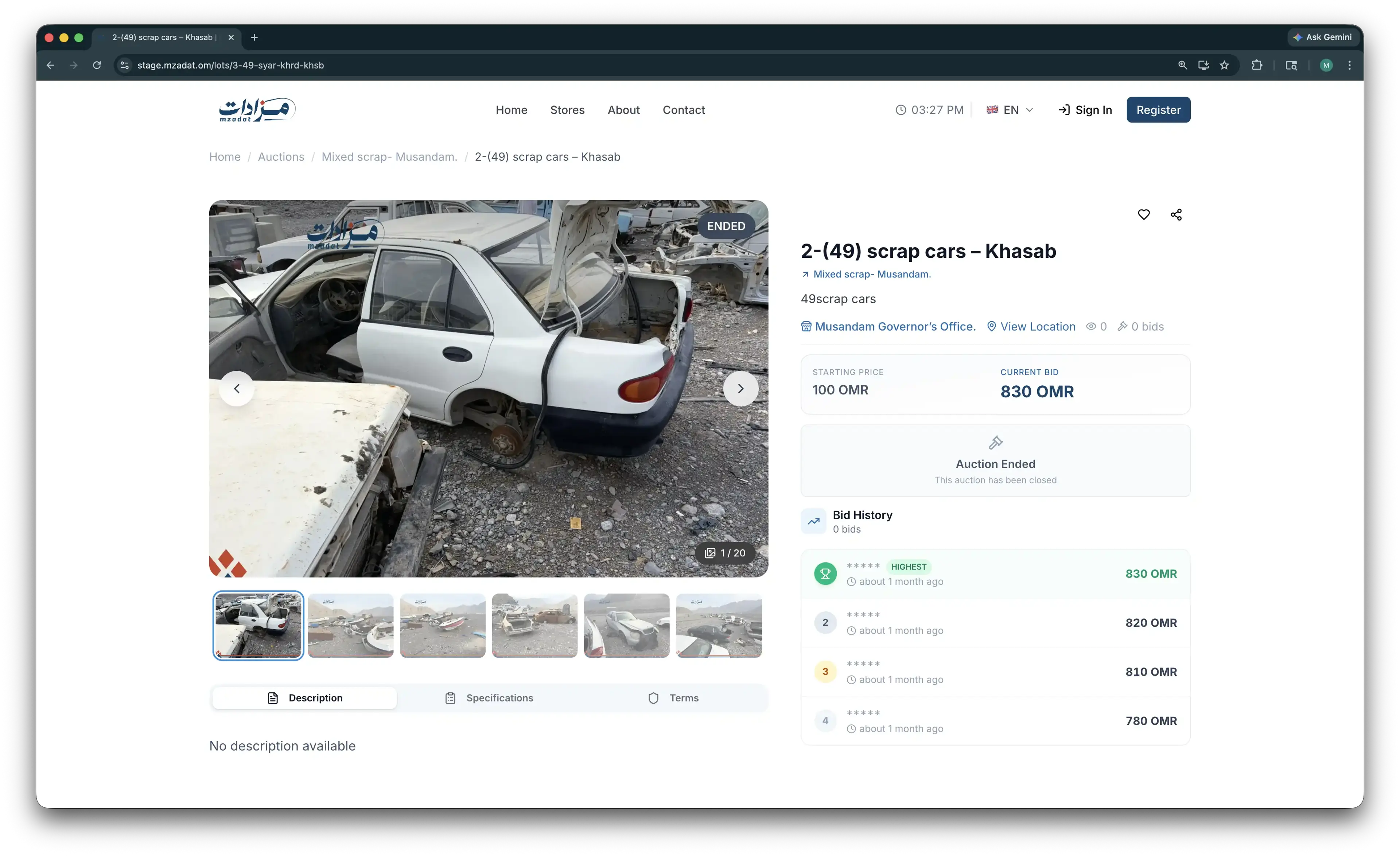Click Sign In link

click(1085, 110)
